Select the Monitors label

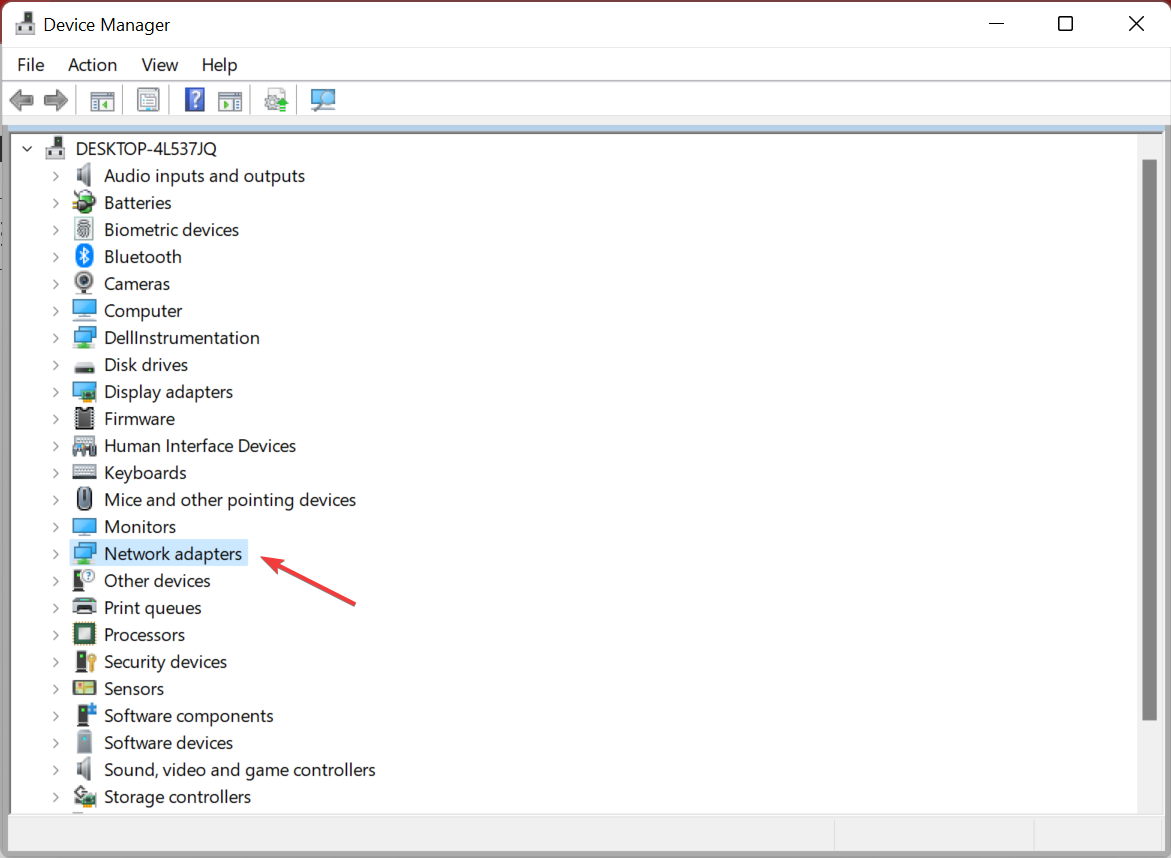(140, 526)
